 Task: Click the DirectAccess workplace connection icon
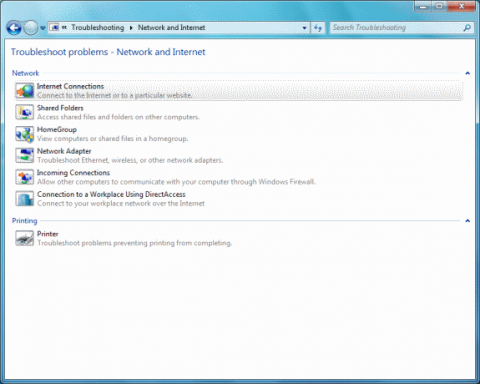pyautogui.click(x=25, y=199)
